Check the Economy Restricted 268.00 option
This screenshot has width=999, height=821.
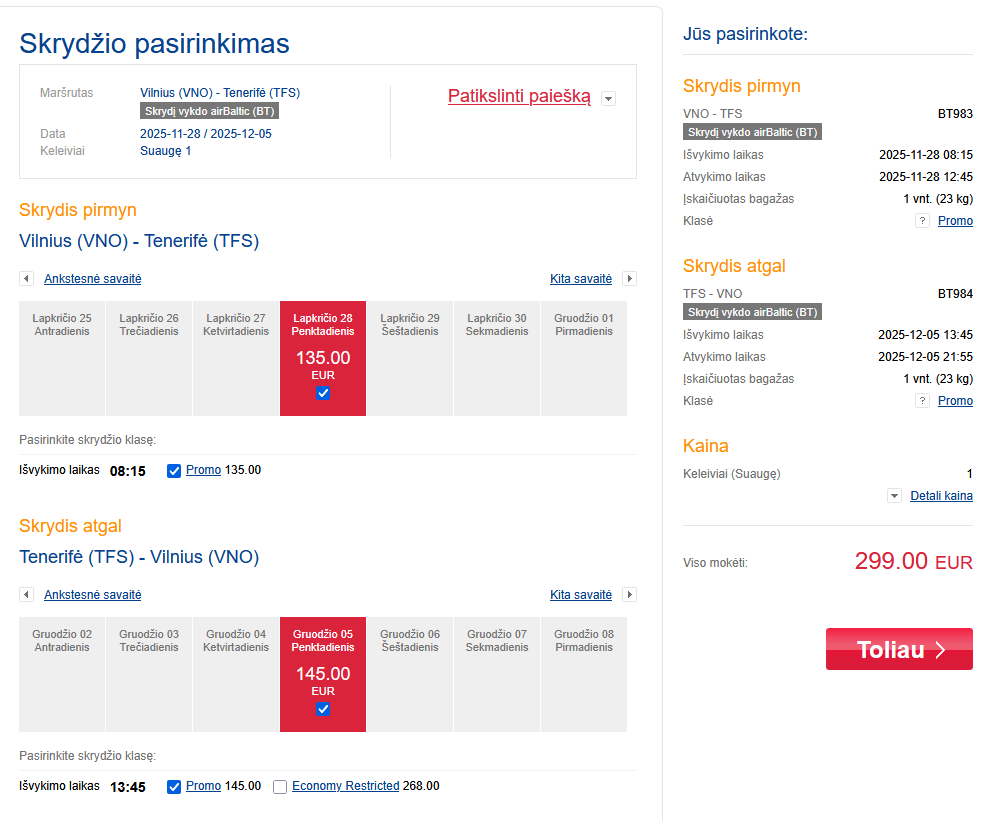coord(280,787)
